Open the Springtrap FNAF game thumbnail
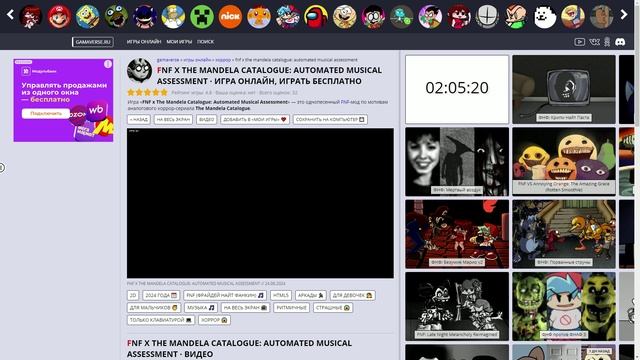 pyautogui.click(x=564, y=306)
